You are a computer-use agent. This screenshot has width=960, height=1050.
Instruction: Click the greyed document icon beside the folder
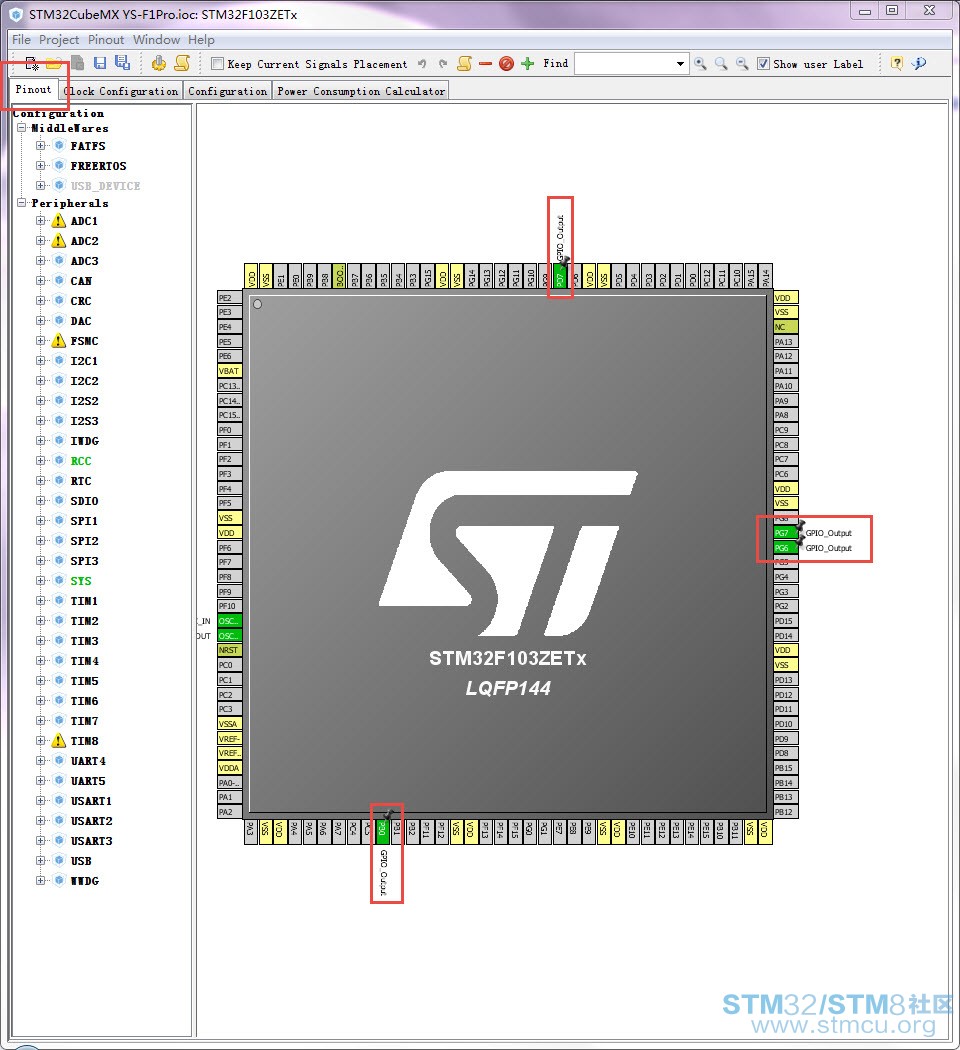pos(78,63)
